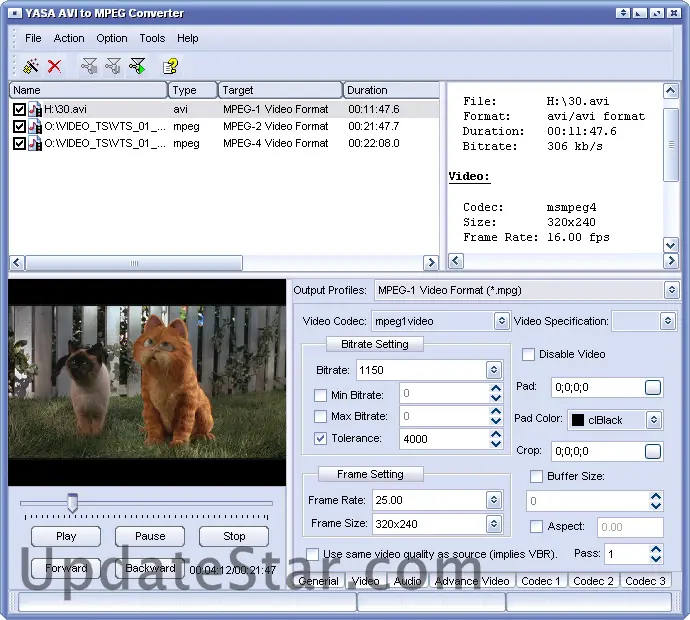
Task: Open help via the yellow question mark icon
Action: click(x=170, y=66)
